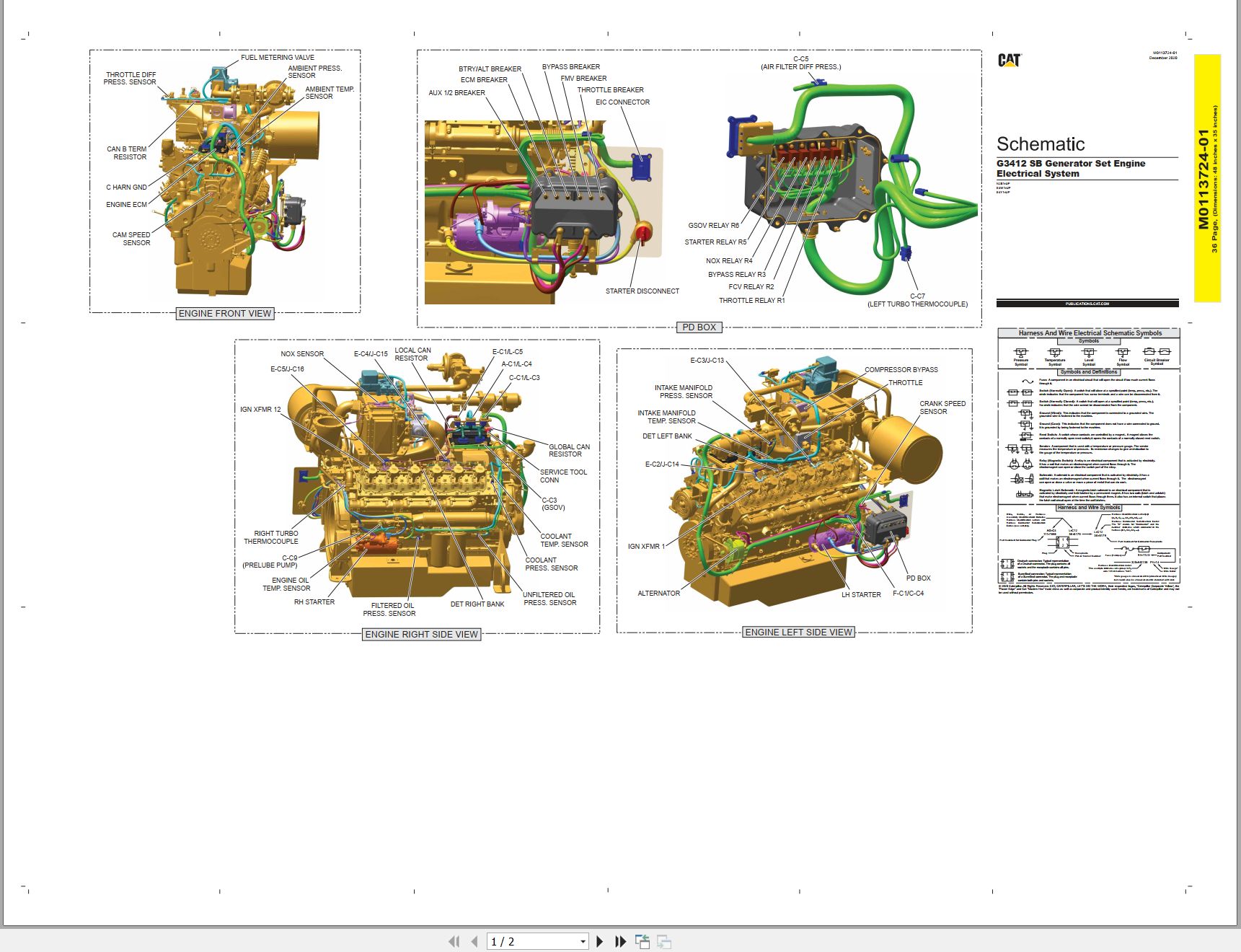The image size is (1241, 952).
Task: Click the 'THROTTLE DIFF PRESS. SENSOR' label
Action: (x=131, y=79)
